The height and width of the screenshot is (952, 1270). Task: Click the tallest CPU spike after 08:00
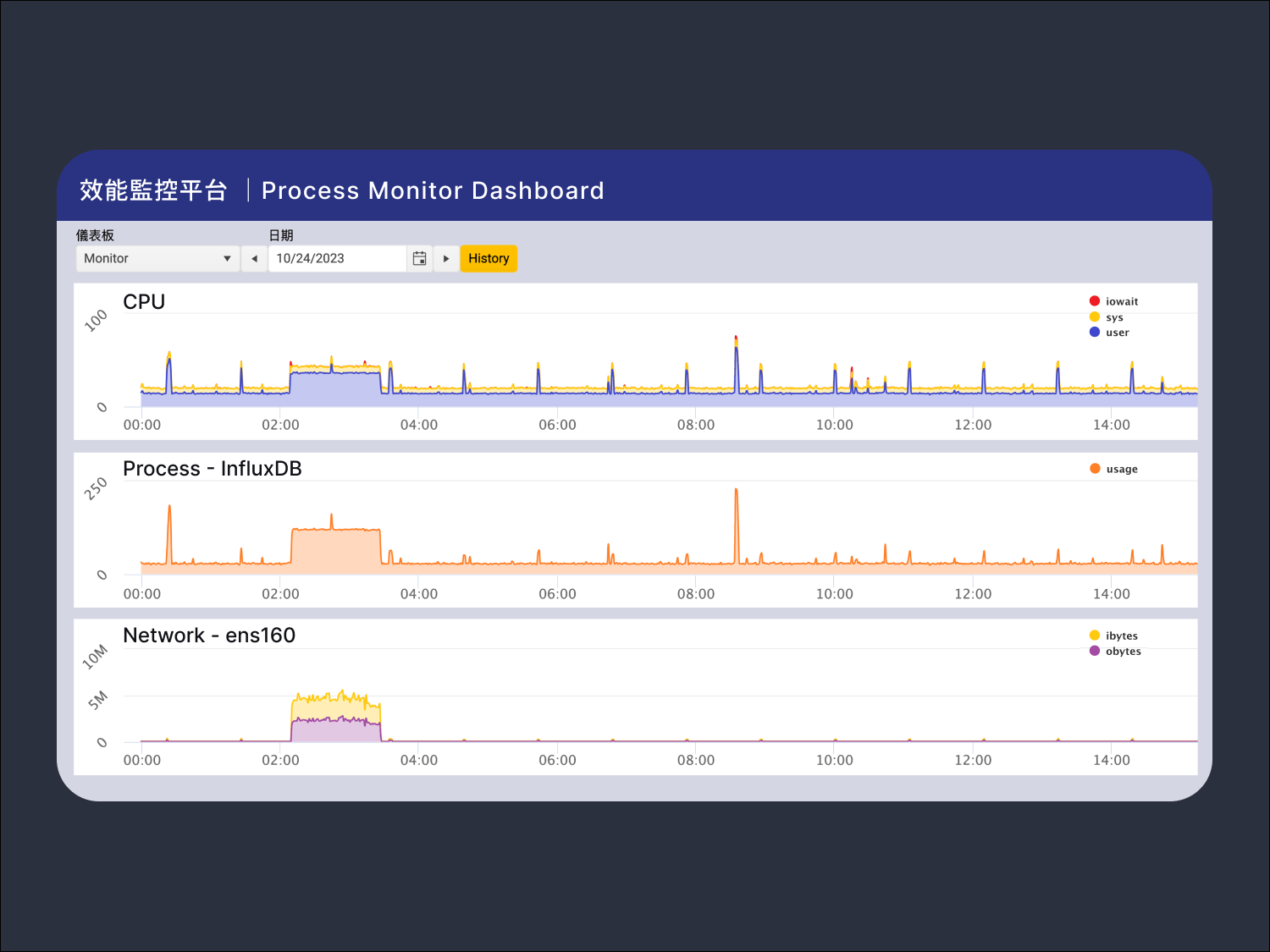[x=736, y=338]
